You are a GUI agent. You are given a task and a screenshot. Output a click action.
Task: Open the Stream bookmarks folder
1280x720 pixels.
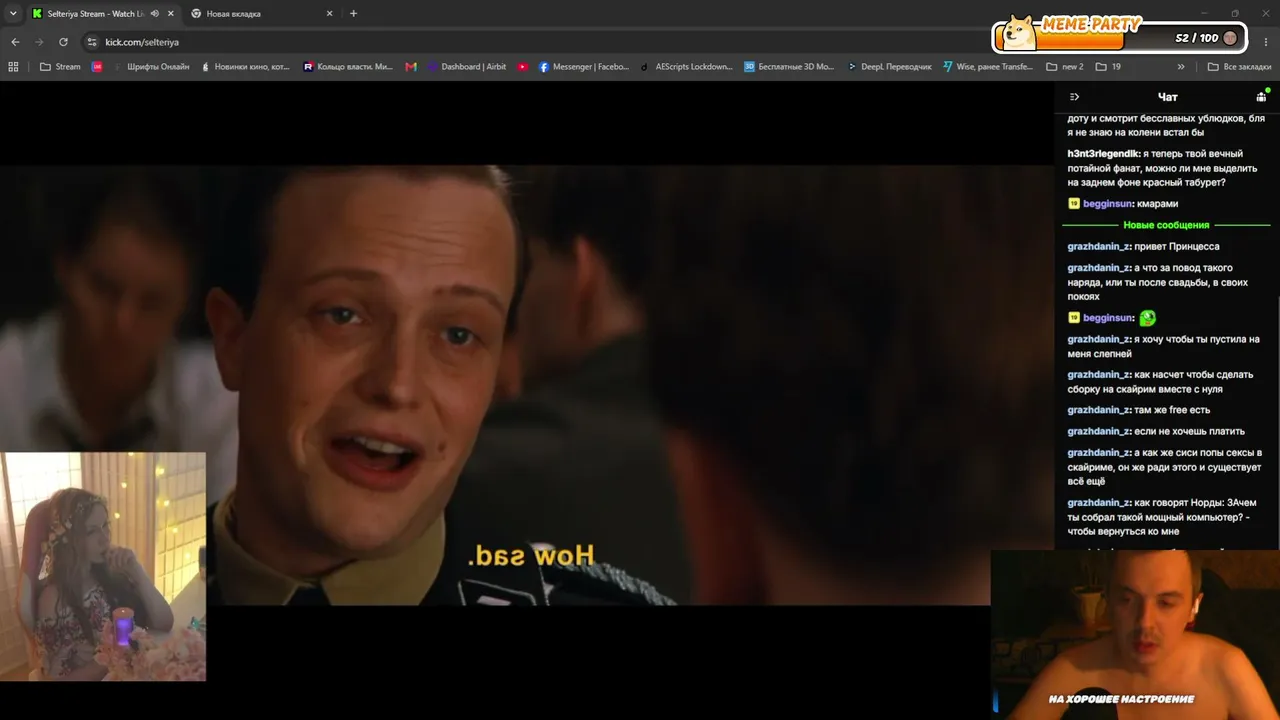(60, 67)
